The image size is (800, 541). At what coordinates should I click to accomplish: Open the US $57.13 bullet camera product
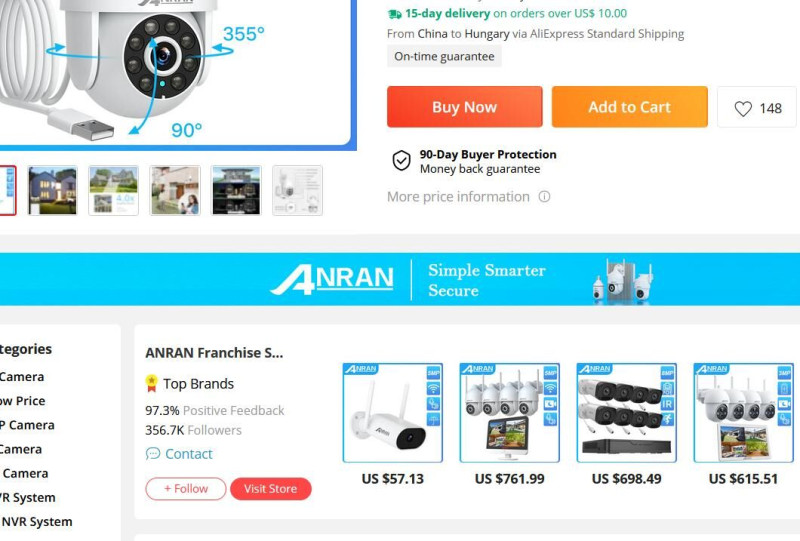[392, 413]
